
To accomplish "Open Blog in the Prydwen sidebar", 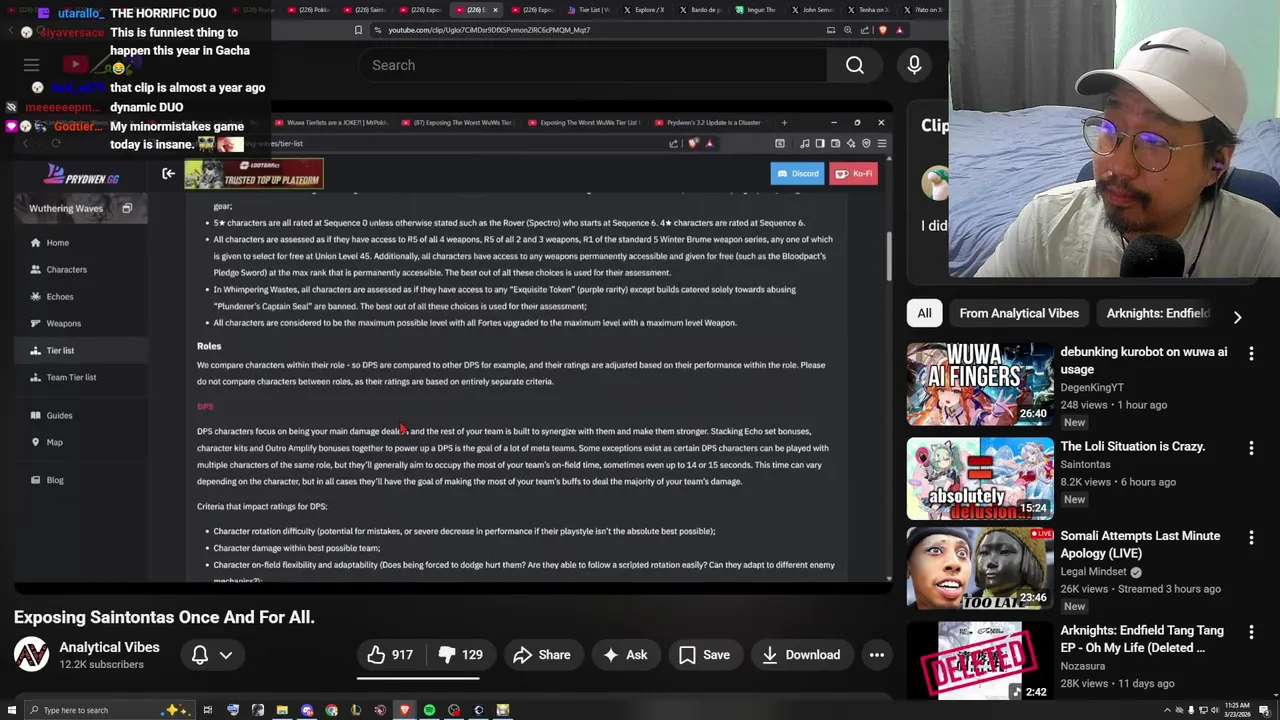I will 55,481.
